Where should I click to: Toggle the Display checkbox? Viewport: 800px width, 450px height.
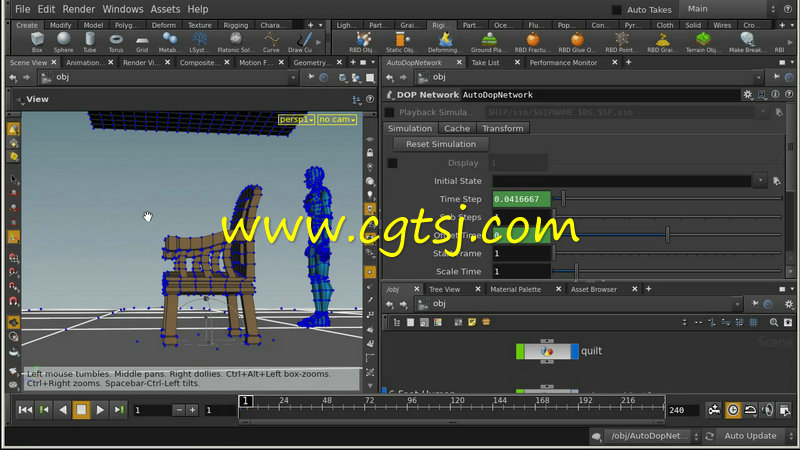[392, 163]
